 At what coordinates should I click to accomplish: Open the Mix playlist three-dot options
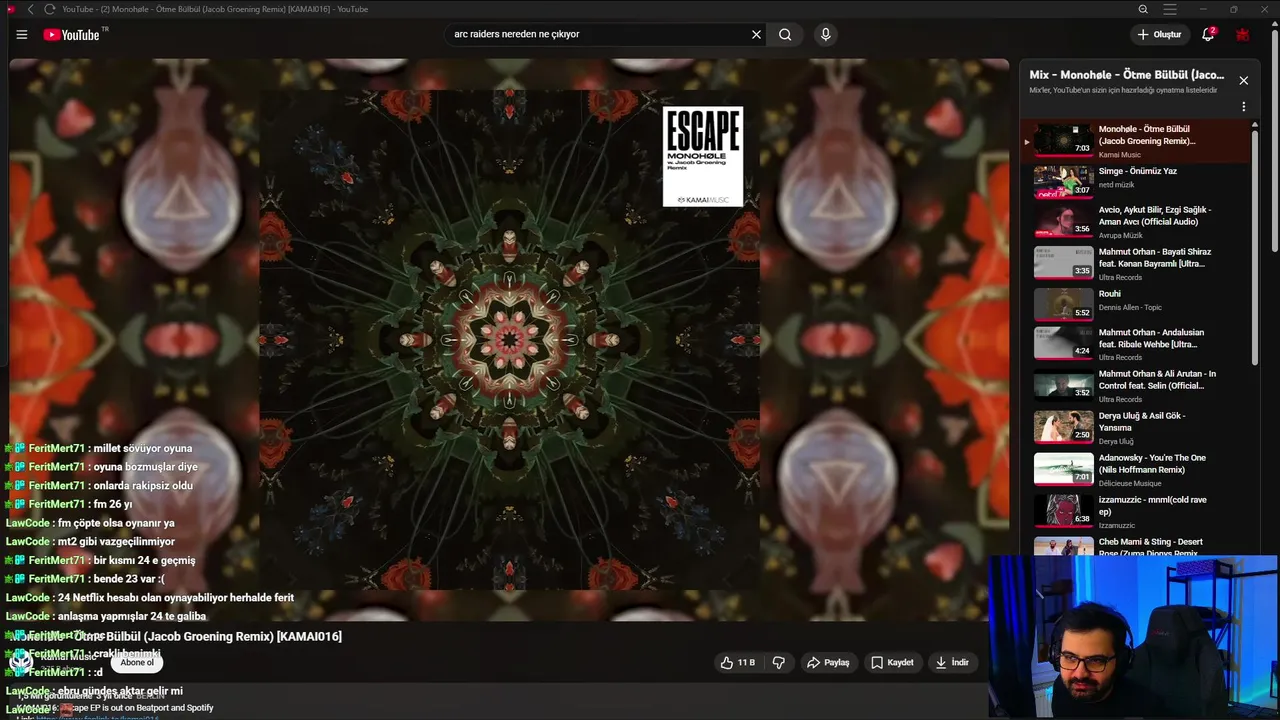(1243, 106)
